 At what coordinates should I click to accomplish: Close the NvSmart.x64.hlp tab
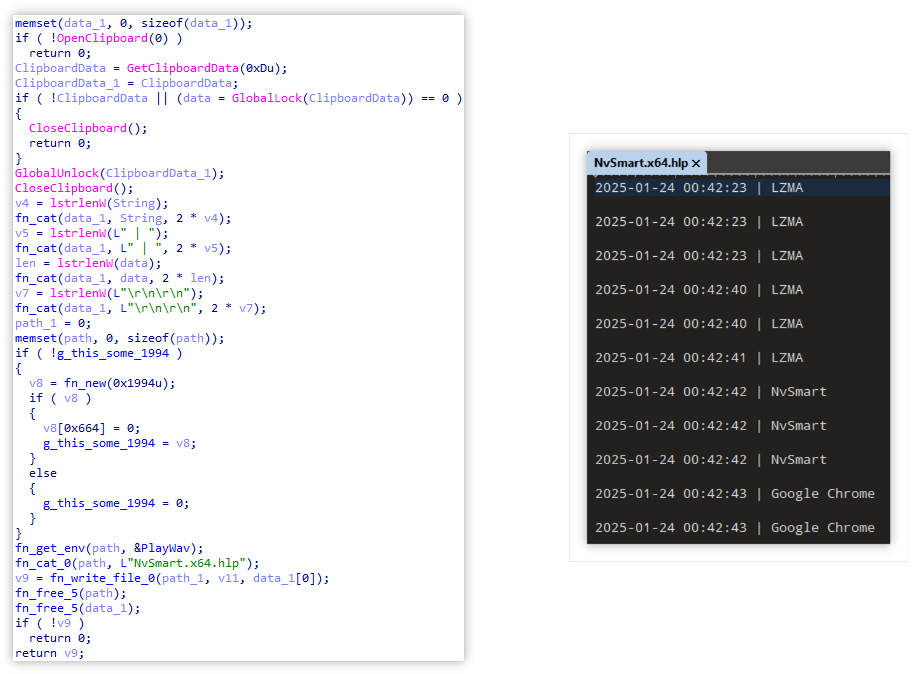click(696, 163)
